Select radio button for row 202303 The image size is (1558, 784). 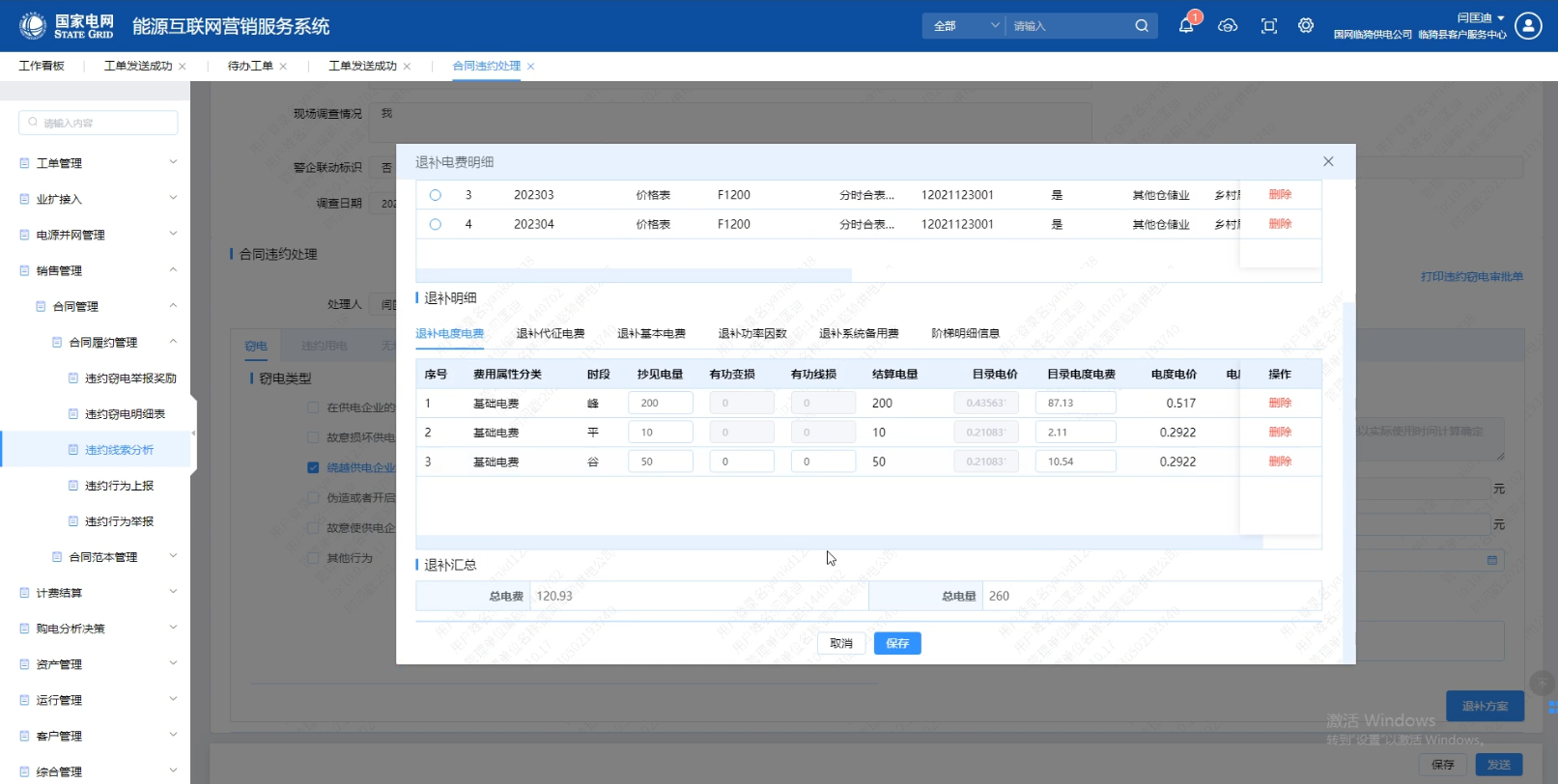click(436, 195)
